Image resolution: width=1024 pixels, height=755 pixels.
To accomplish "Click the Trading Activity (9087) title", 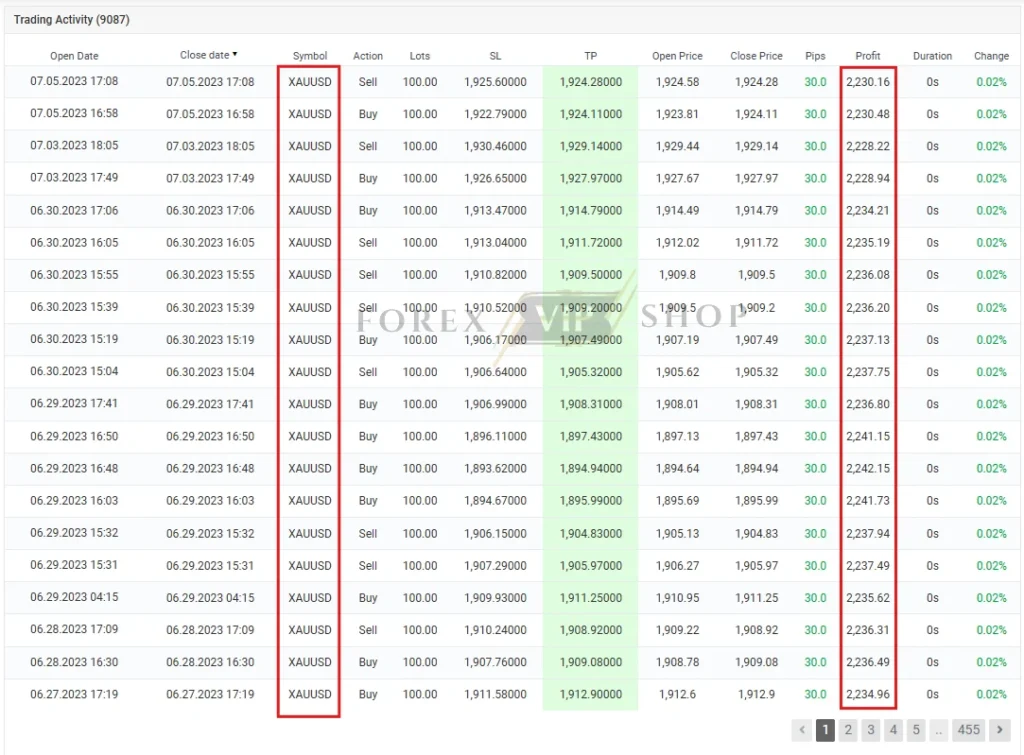I will pos(72,20).
